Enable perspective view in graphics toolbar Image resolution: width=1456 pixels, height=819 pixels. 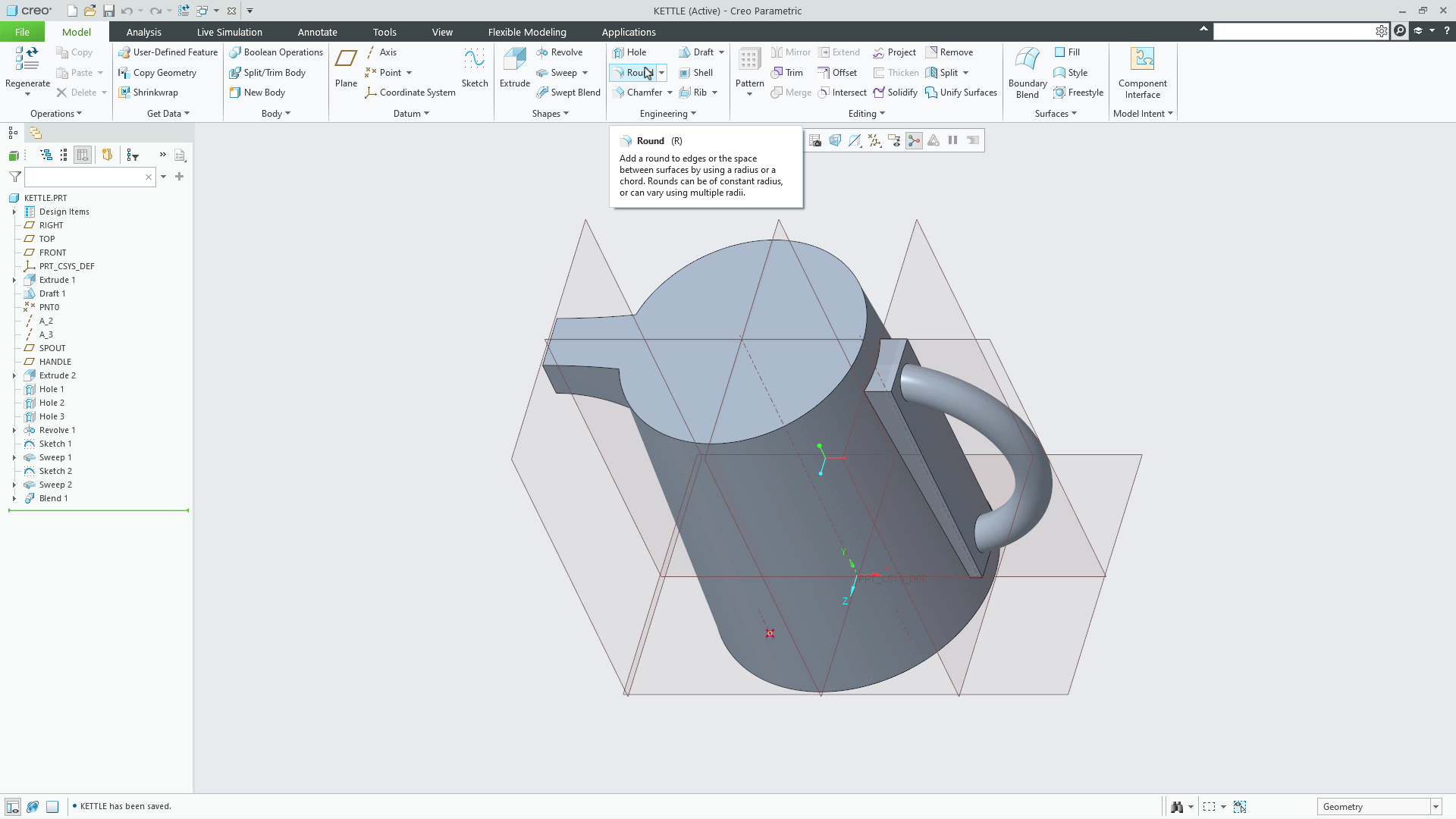click(x=835, y=140)
